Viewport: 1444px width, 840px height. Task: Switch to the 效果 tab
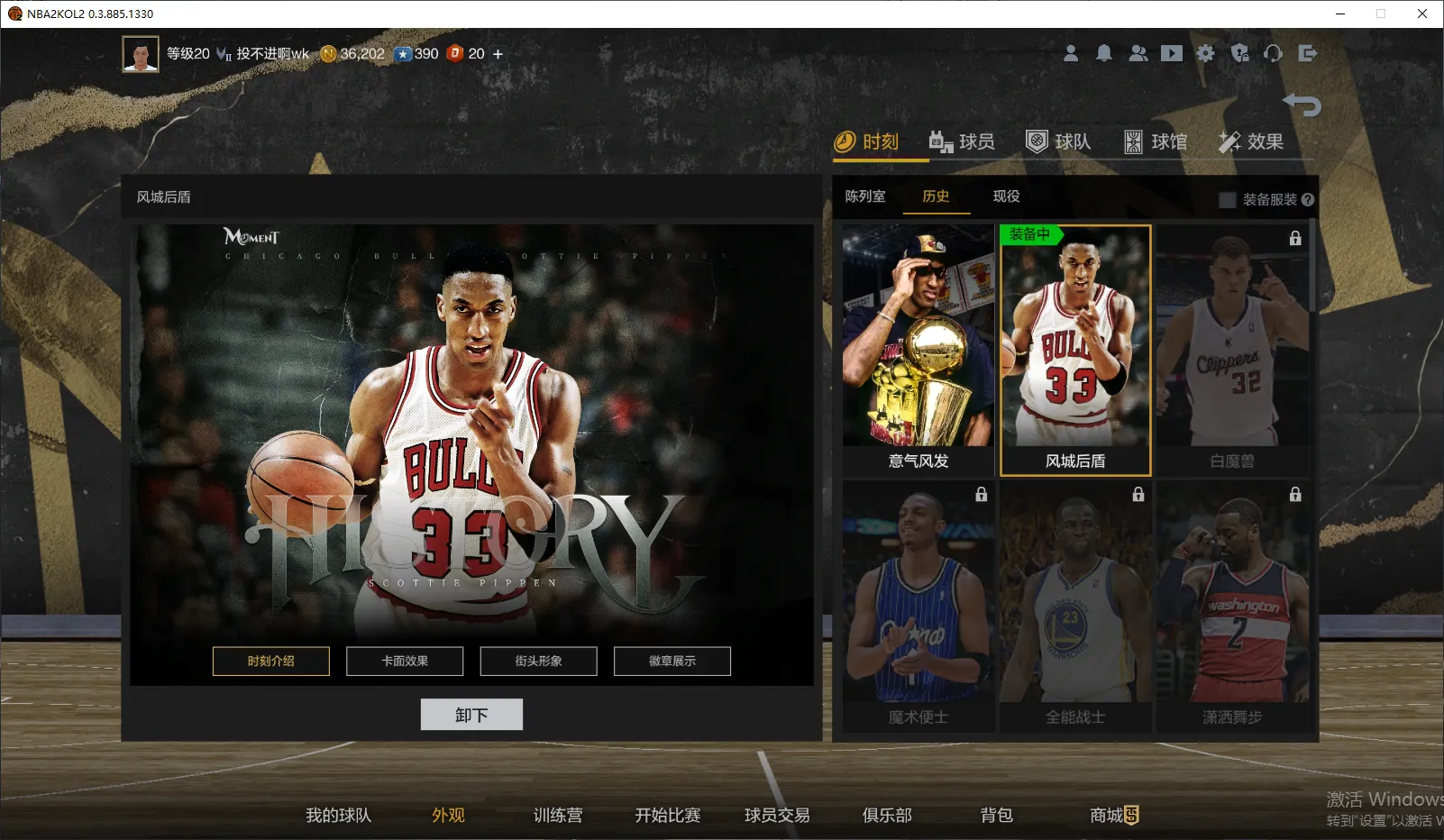[x=1251, y=142]
